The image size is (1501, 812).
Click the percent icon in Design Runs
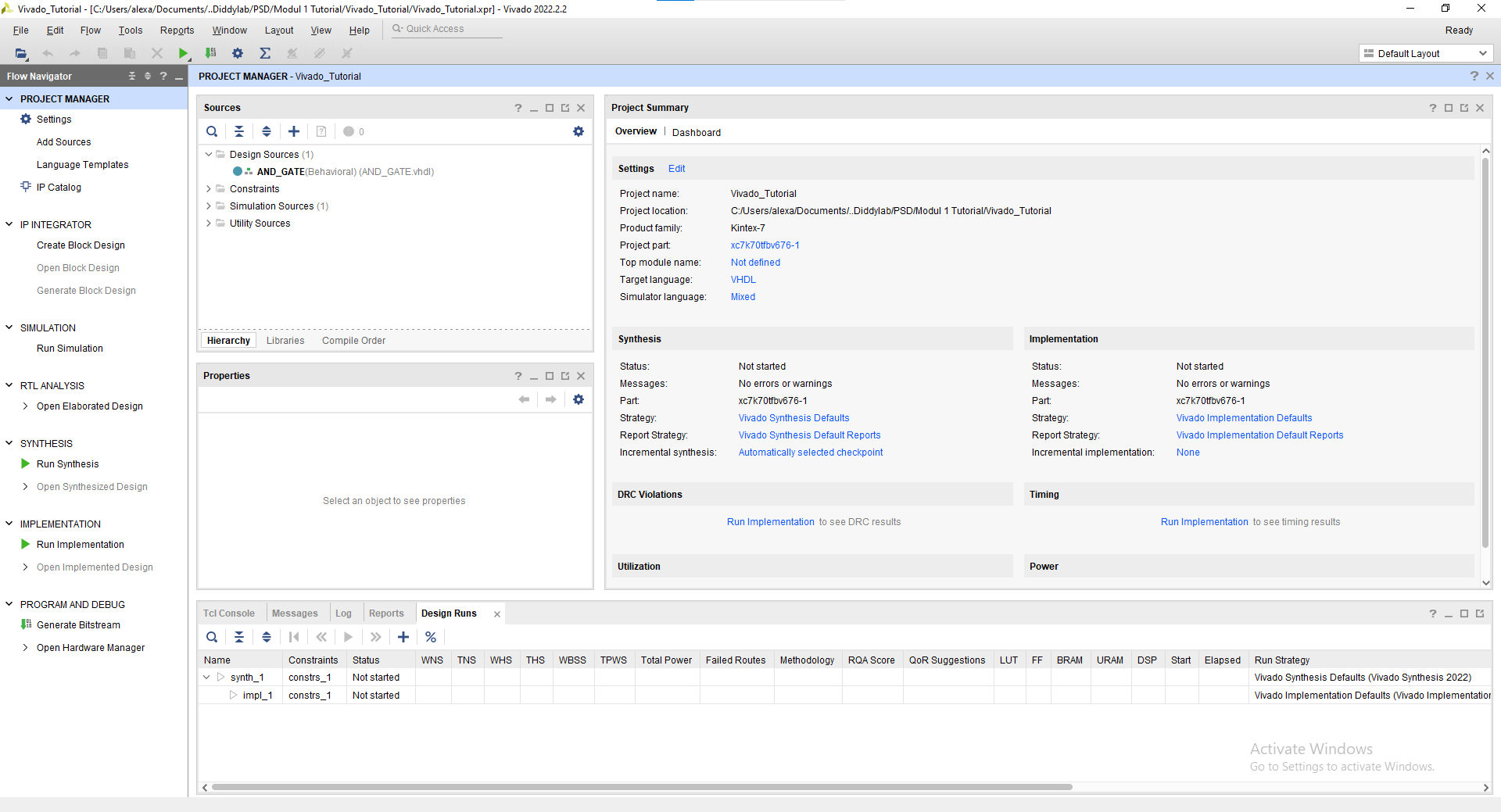click(431, 637)
